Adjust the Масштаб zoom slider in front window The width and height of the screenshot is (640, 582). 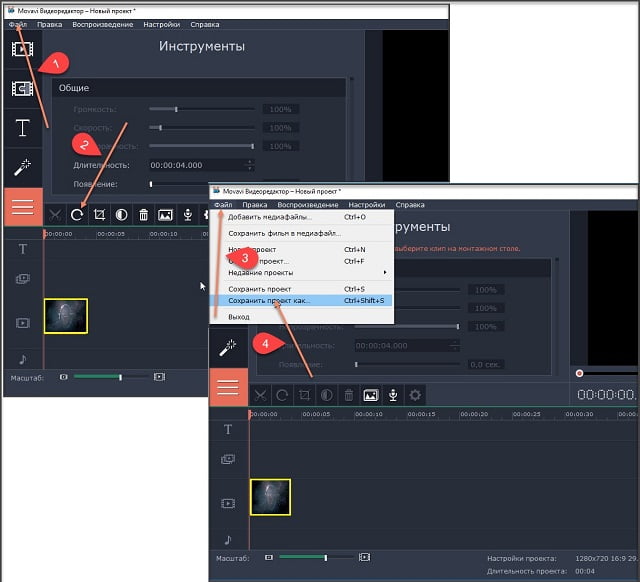click(316, 558)
